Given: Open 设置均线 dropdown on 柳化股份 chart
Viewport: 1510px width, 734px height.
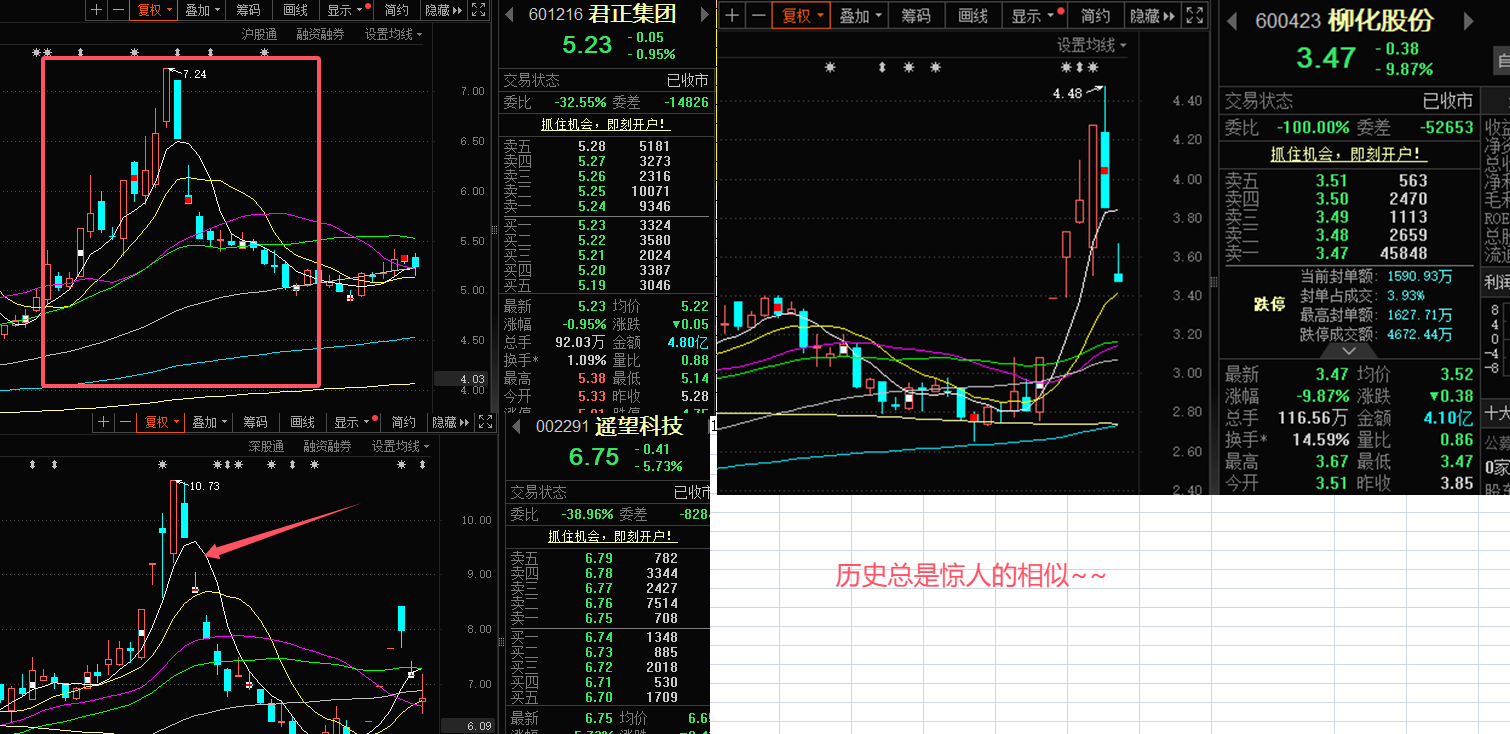Looking at the screenshot, I should [x=1092, y=45].
